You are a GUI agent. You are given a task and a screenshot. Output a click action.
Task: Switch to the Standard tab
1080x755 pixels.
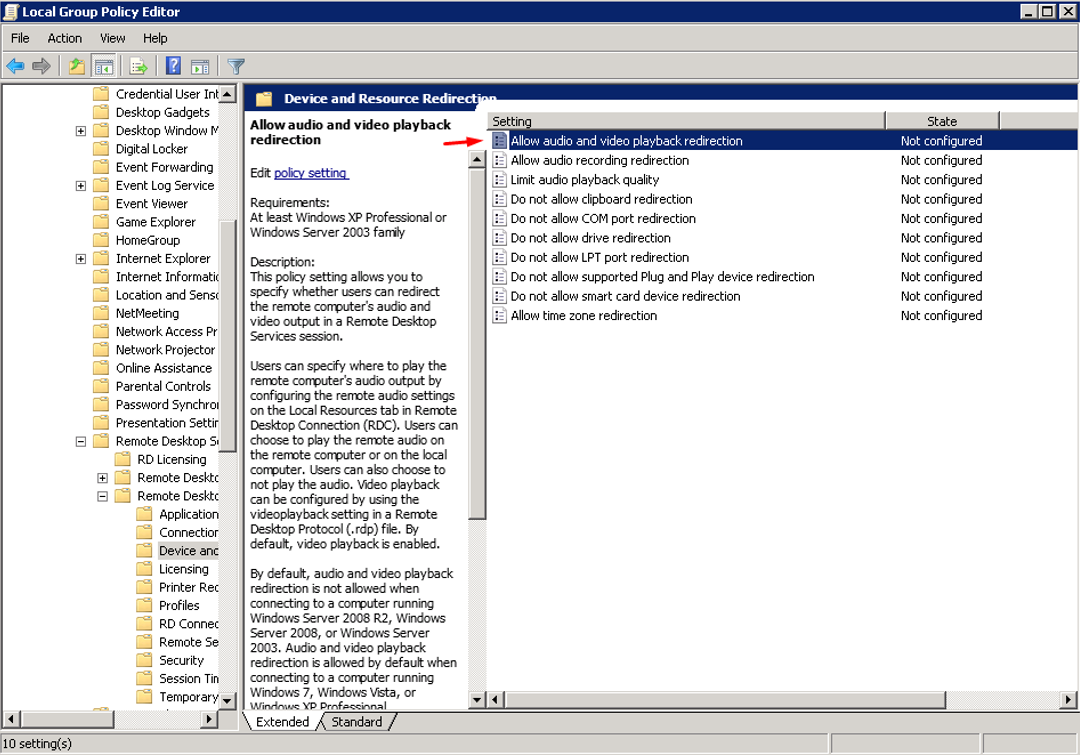356,722
